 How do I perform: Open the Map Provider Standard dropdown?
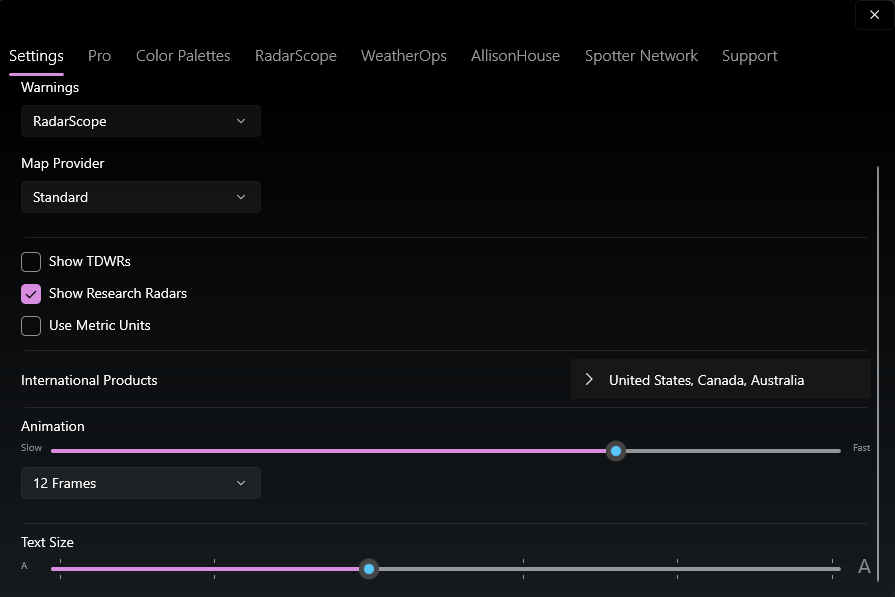(140, 197)
